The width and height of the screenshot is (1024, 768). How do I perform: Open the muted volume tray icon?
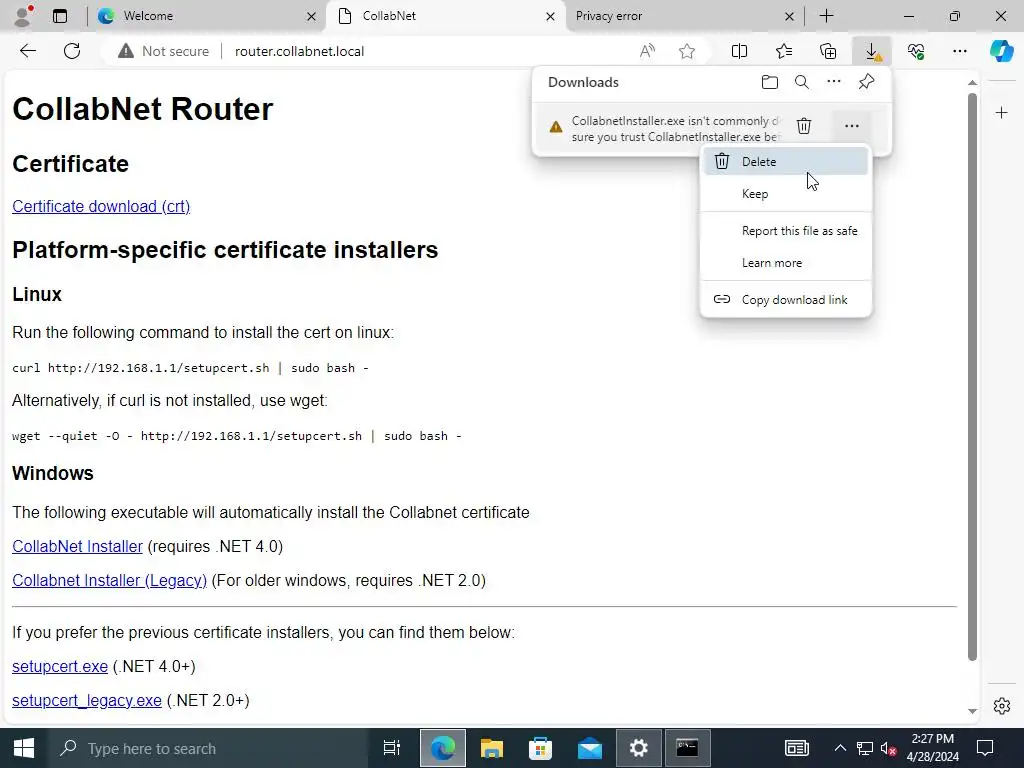888,748
